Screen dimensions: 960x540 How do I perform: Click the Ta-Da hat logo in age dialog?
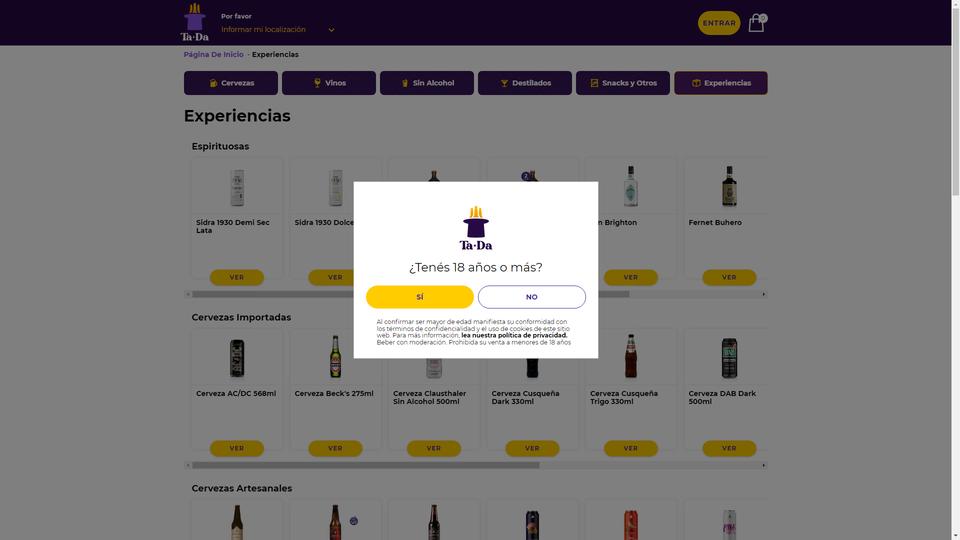point(476,228)
